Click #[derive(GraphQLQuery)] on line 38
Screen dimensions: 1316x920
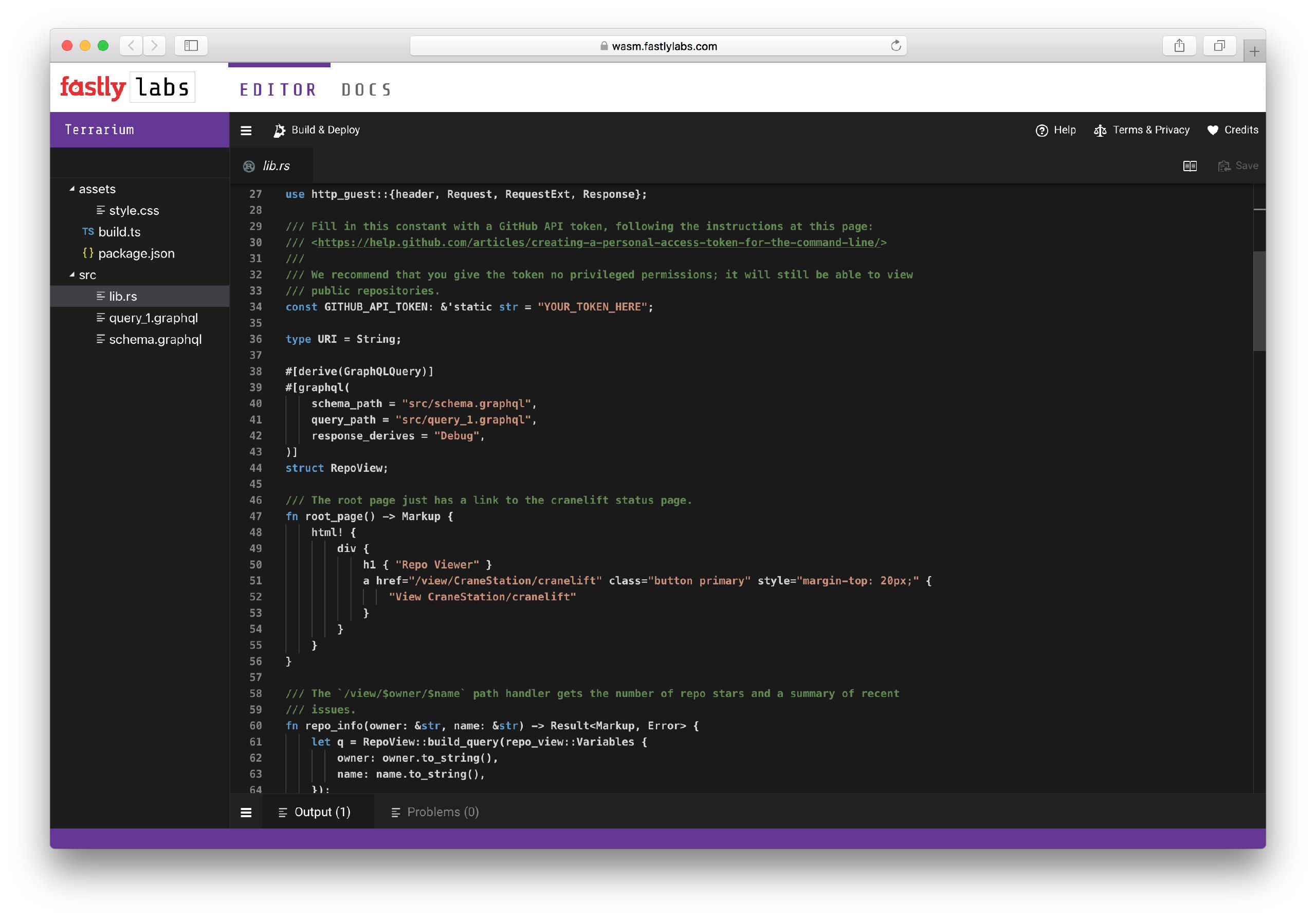[x=359, y=372]
